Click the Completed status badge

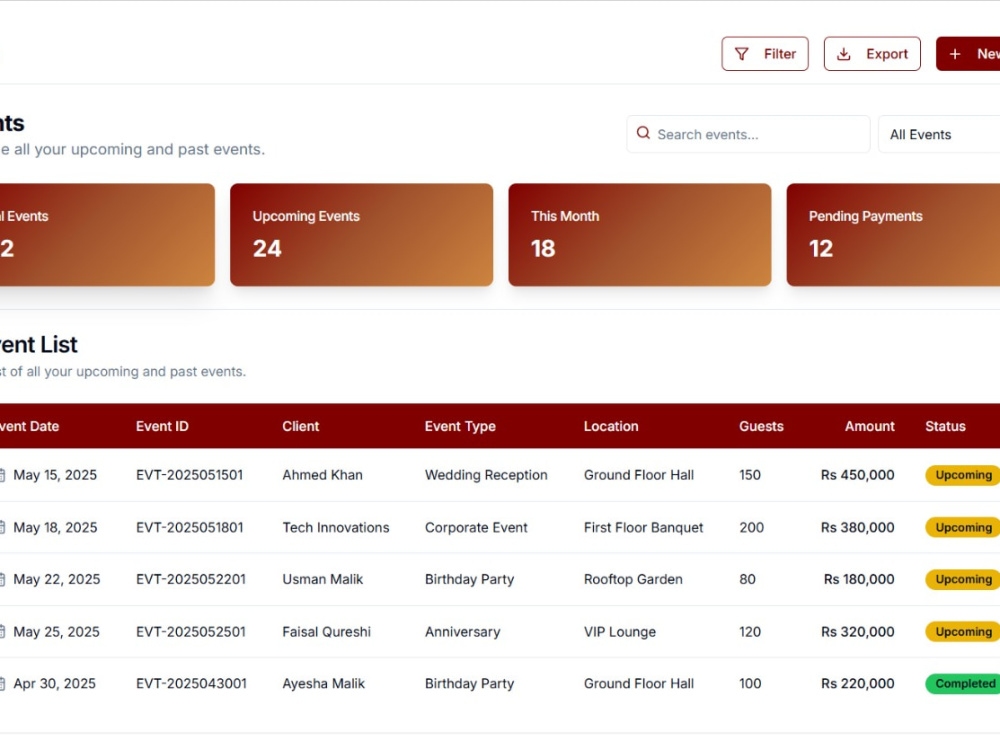coord(962,684)
